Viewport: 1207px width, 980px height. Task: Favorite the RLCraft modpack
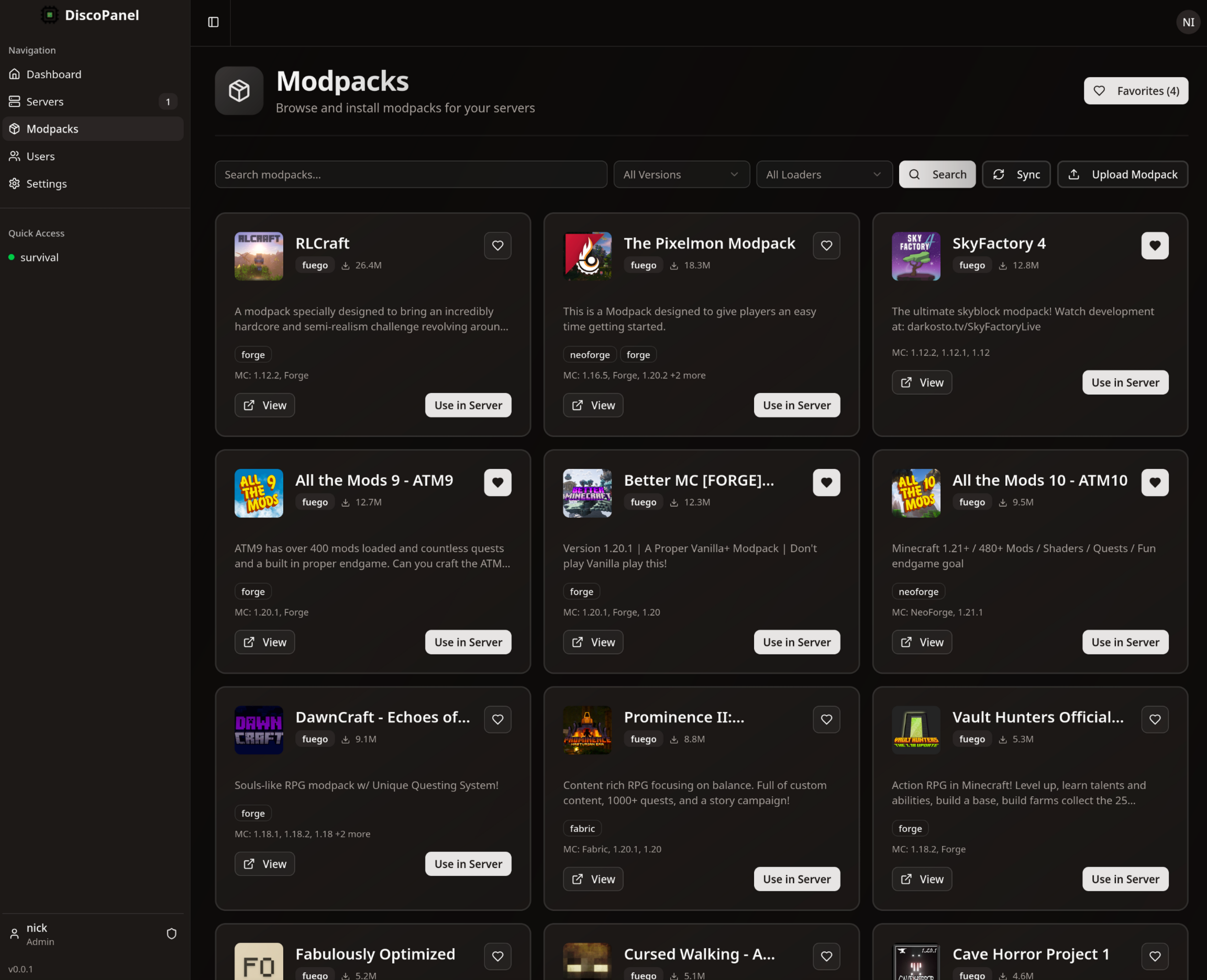(x=497, y=246)
